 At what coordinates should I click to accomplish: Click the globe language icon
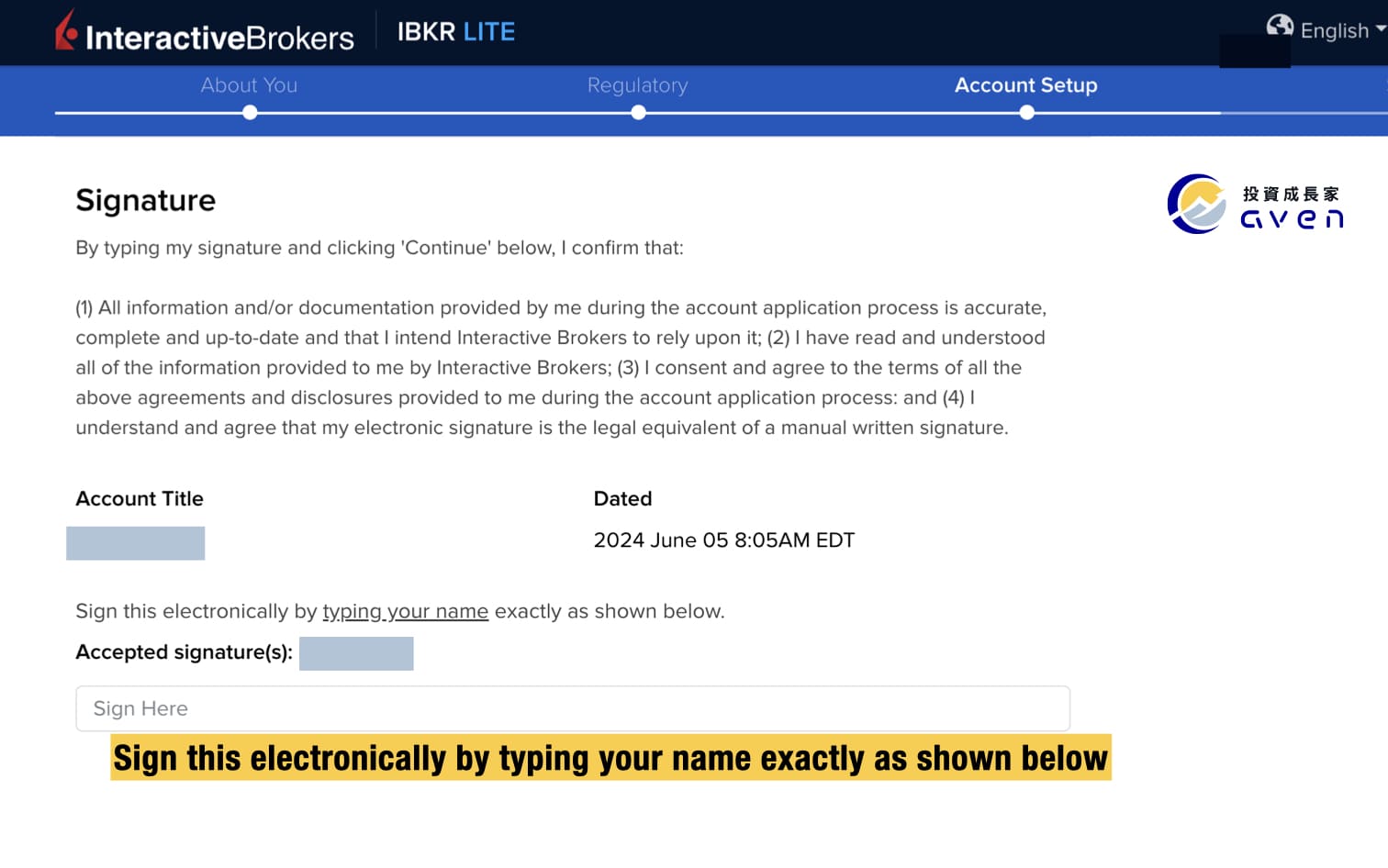[1279, 26]
